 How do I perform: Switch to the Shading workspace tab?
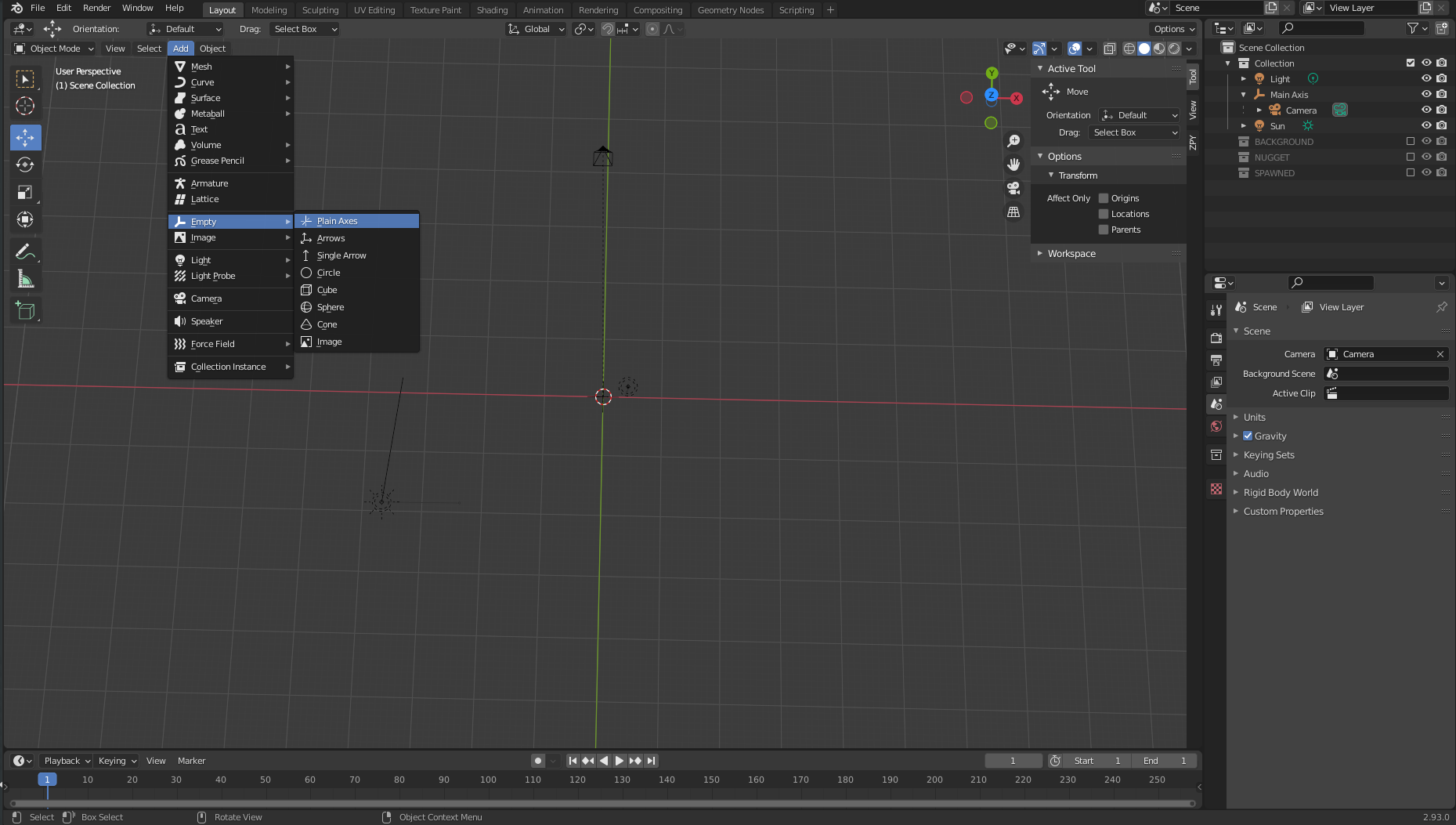pyautogui.click(x=492, y=10)
